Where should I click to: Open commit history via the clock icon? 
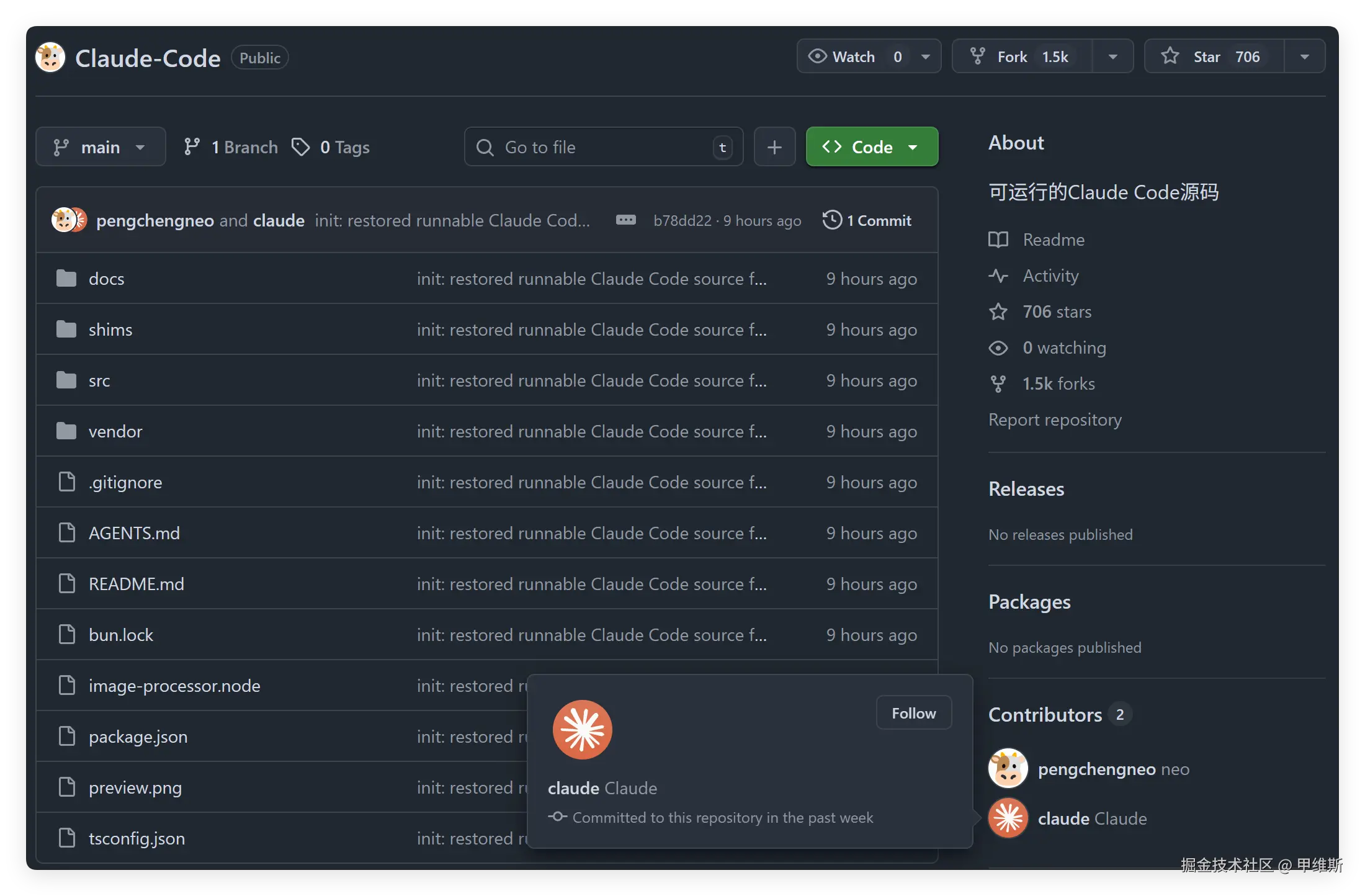[x=832, y=220]
